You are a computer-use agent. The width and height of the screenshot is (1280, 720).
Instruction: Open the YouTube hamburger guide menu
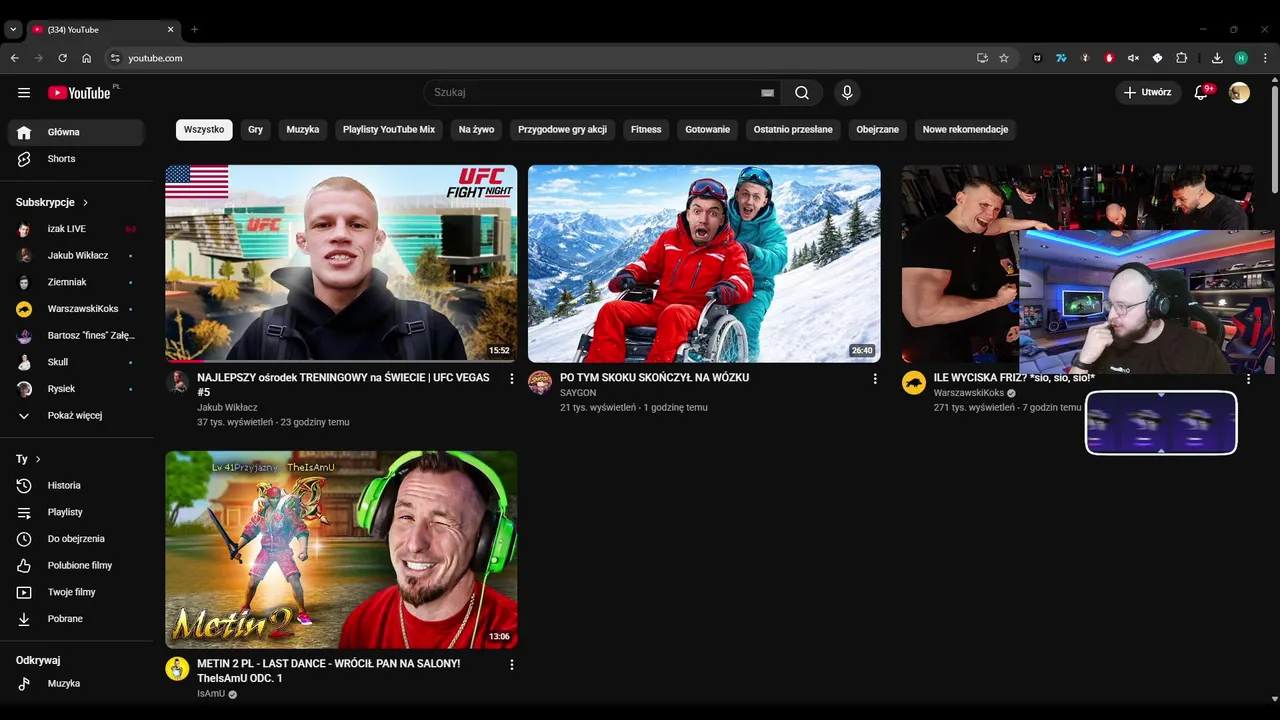point(24,93)
